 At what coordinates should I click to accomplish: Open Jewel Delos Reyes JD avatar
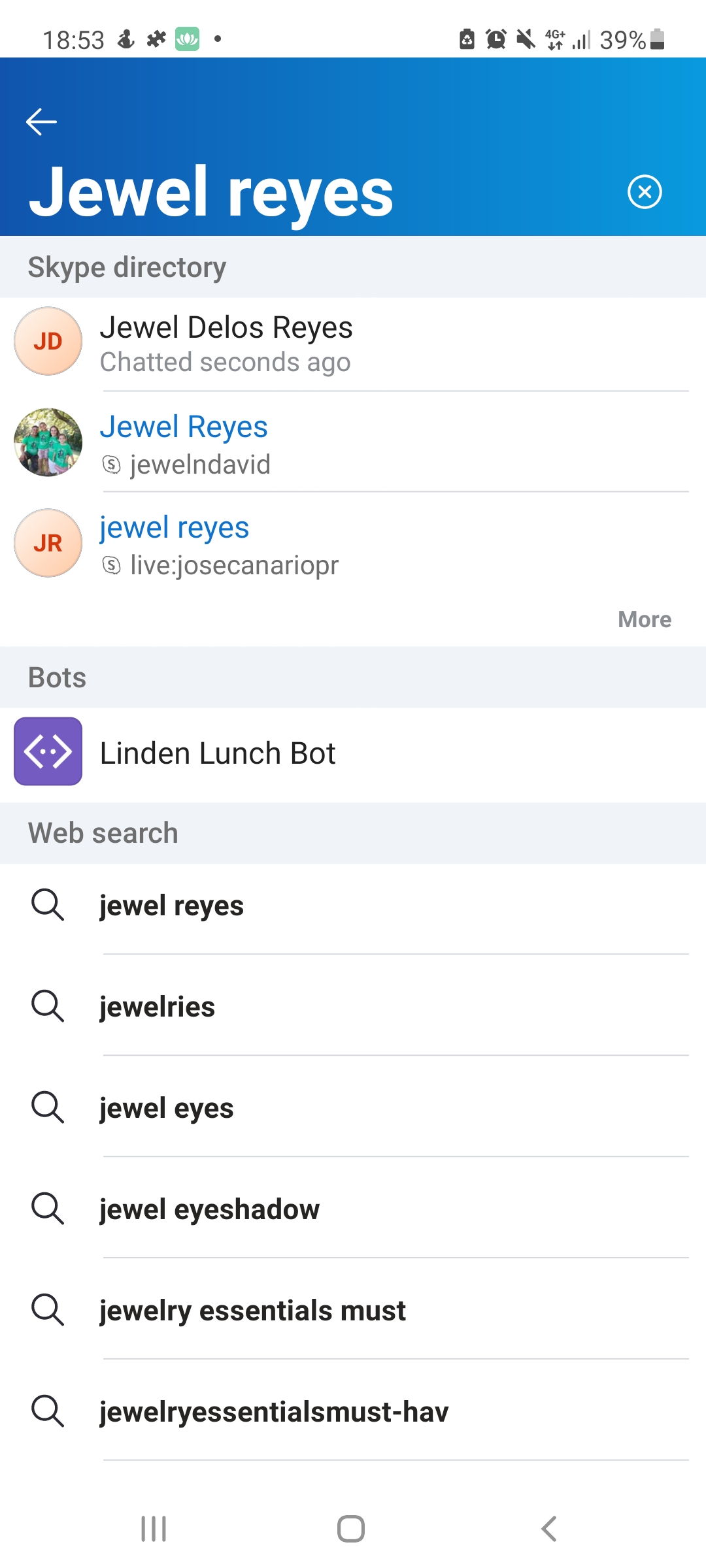(48, 341)
